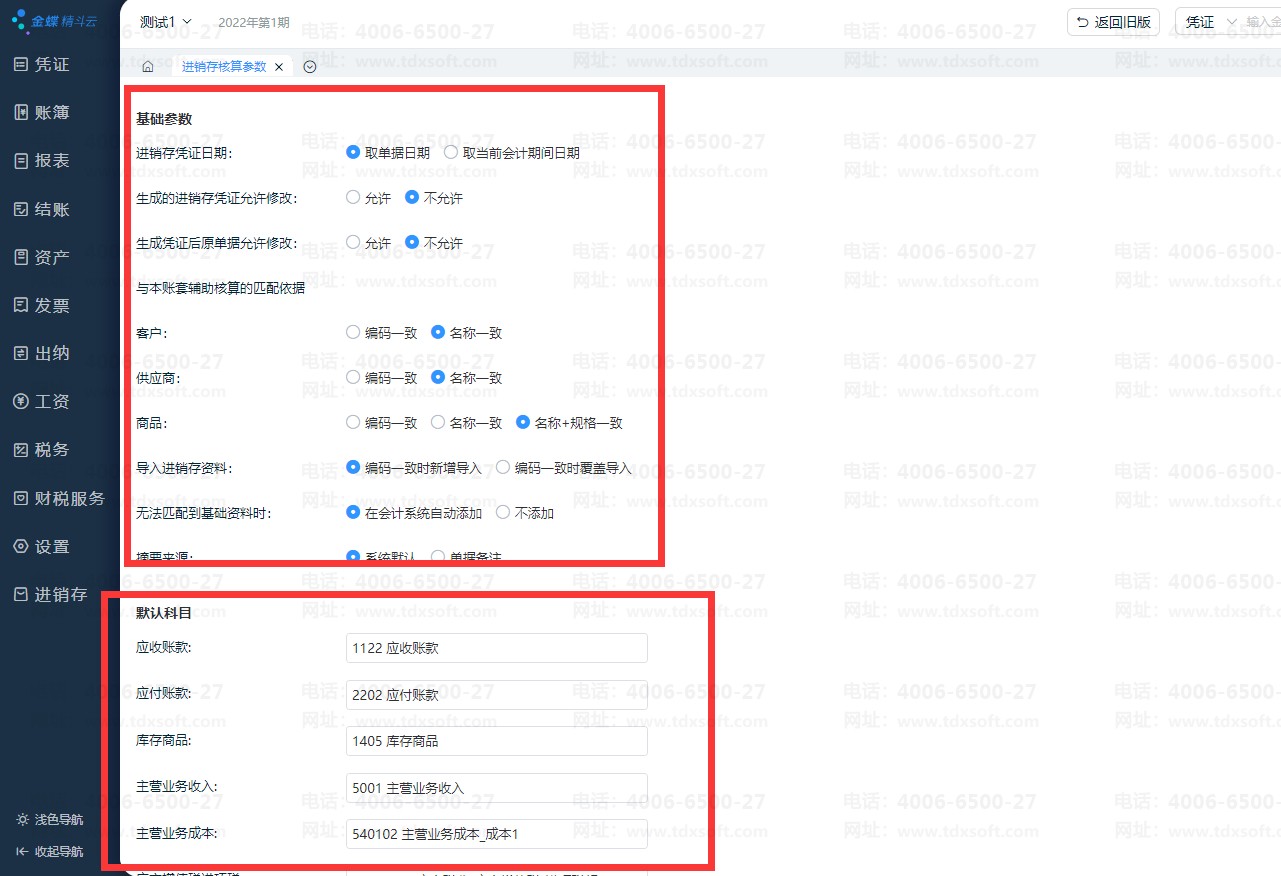Choose 编码一致时新增导入 option
The width and height of the screenshot is (1281, 876).
click(414, 468)
